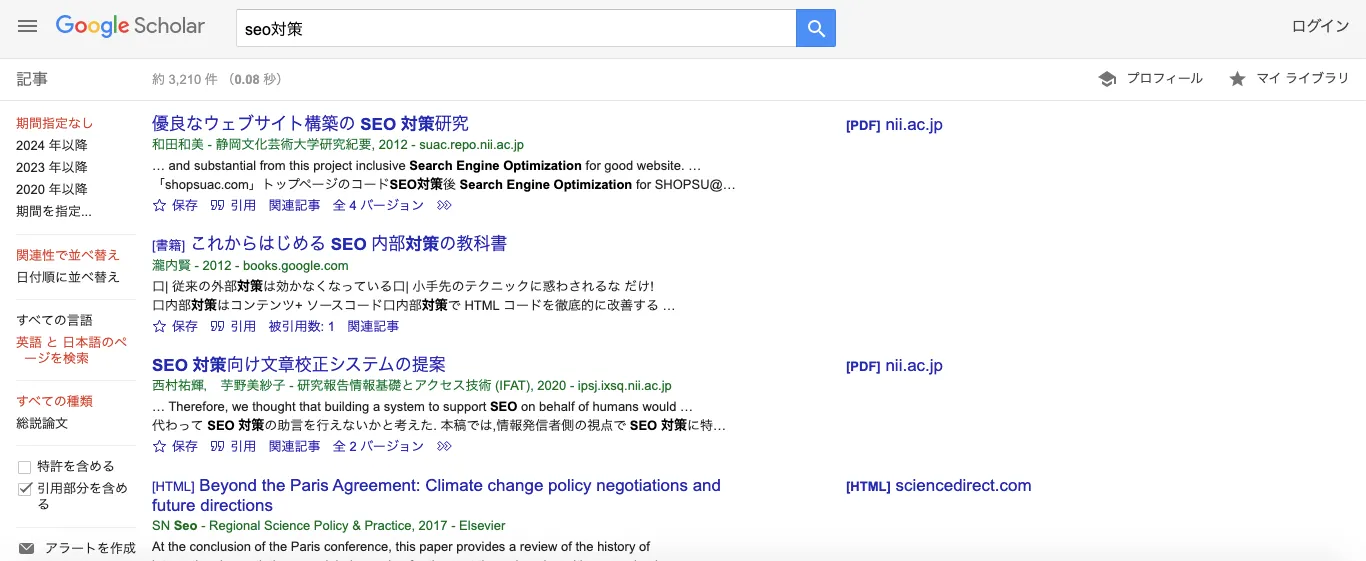Select 期間指定なし filter

(x=54, y=123)
